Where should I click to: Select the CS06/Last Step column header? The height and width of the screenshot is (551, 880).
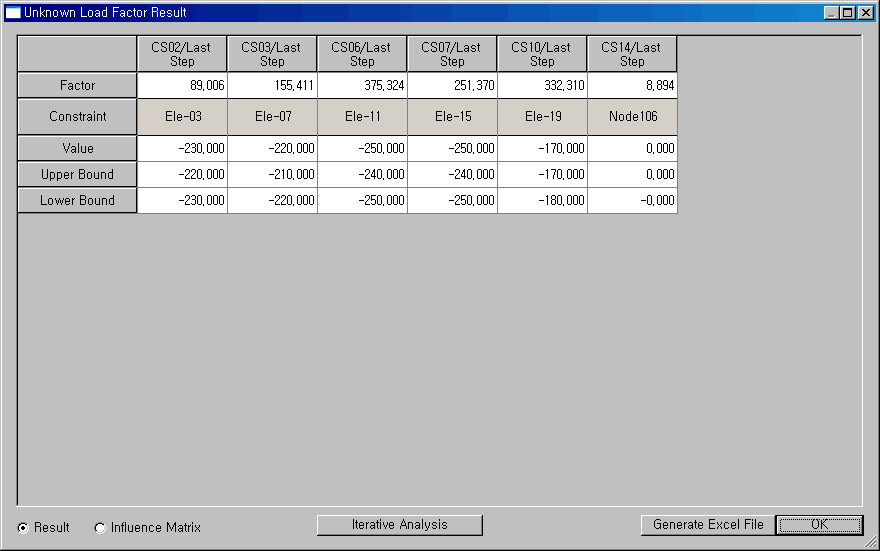coord(362,54)
